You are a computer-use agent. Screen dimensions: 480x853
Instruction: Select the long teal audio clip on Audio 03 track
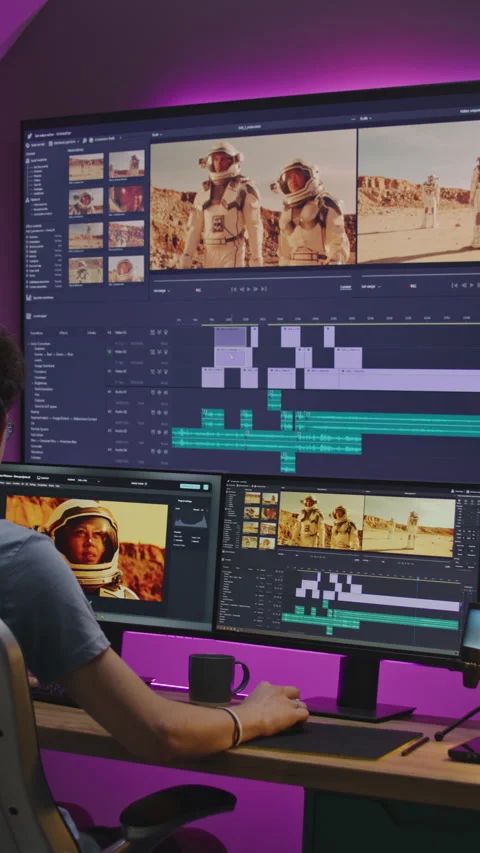point(267,443)
